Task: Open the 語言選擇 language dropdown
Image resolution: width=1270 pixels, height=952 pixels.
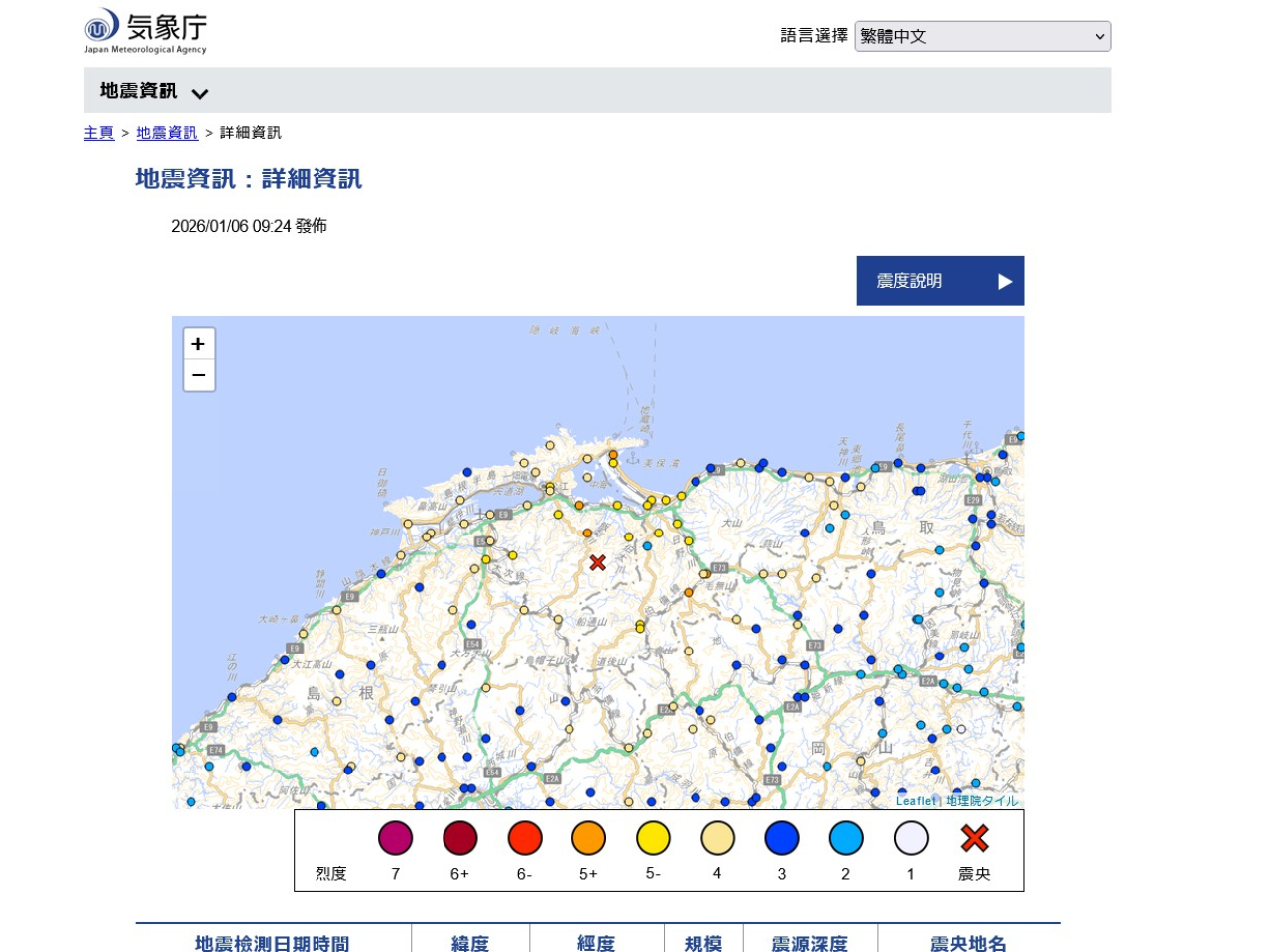Action: click(x=982, y=36)
